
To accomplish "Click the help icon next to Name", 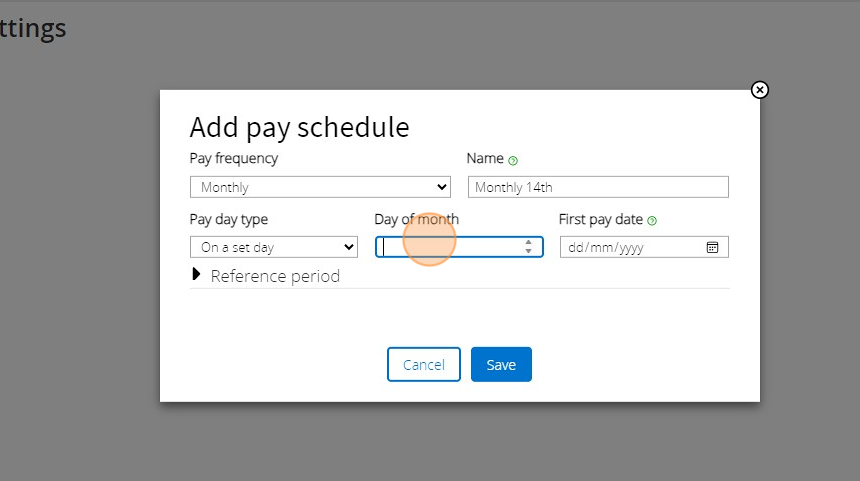I will tap(513, 160).
